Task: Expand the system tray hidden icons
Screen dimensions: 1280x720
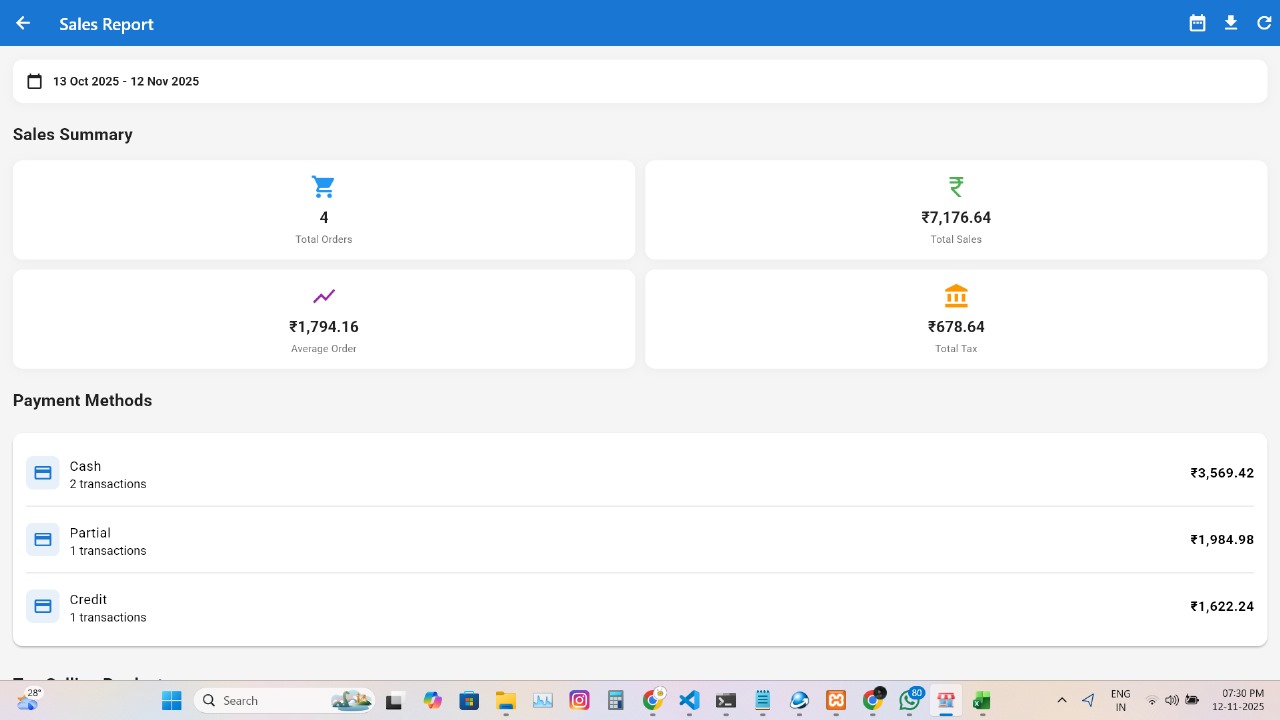Action: [x=1062, y=700]
